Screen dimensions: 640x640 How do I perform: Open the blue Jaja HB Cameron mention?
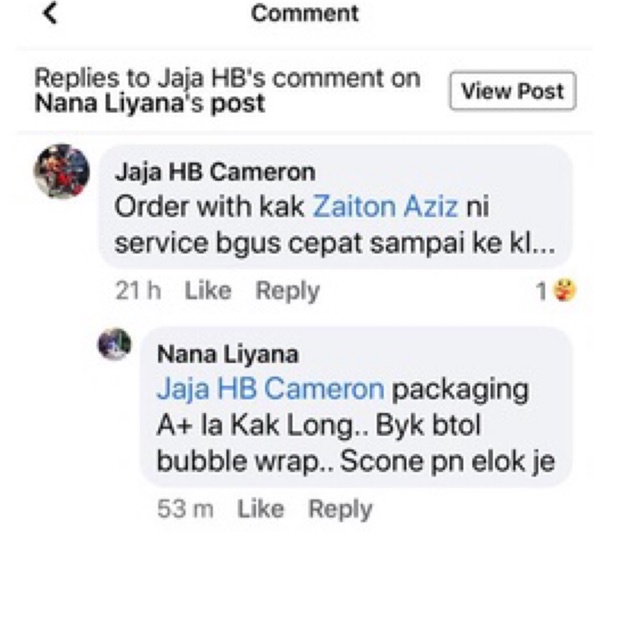(x=271, y=388)
